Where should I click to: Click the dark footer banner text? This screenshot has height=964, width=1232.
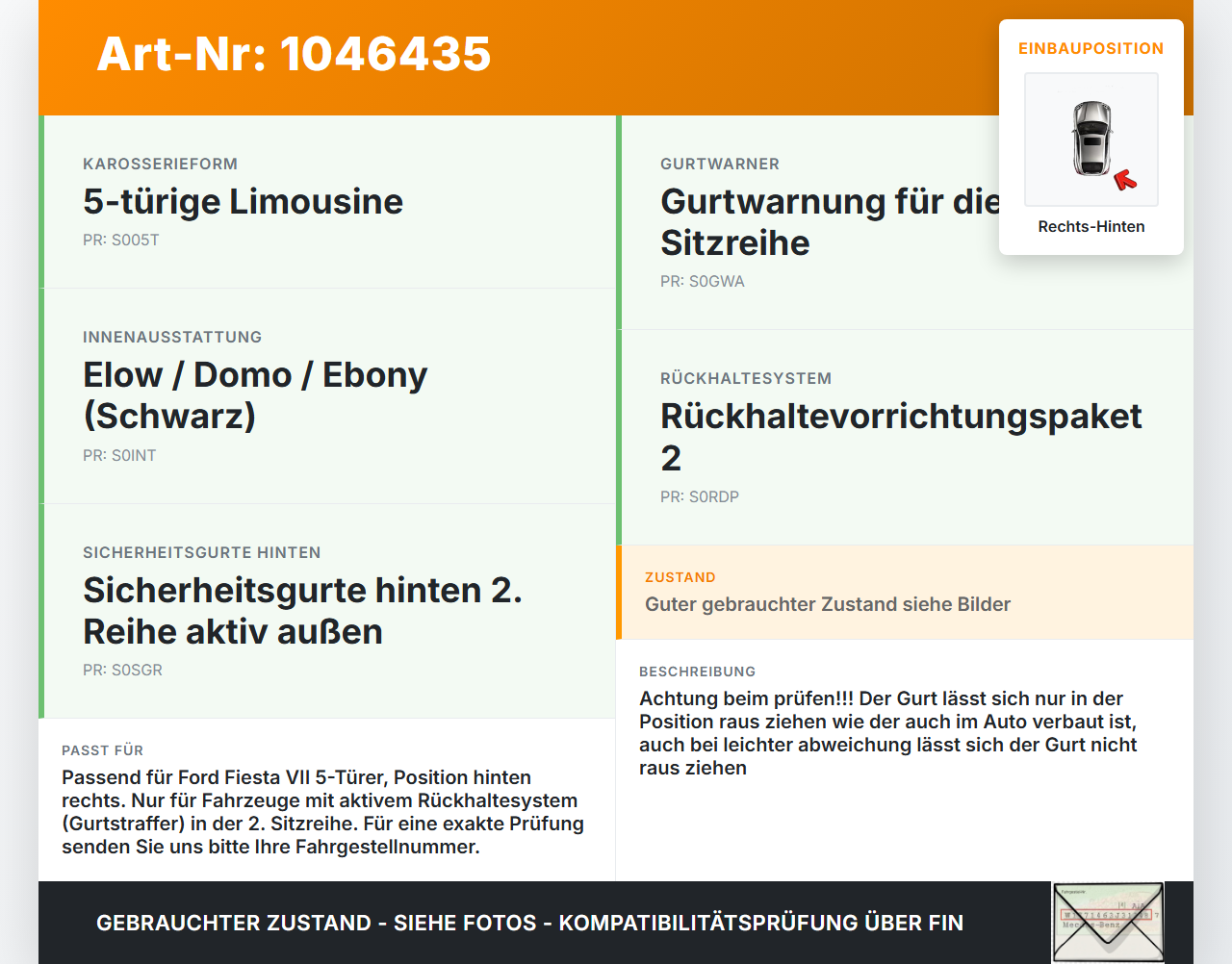pyautogui.click(x=529, y=923)
